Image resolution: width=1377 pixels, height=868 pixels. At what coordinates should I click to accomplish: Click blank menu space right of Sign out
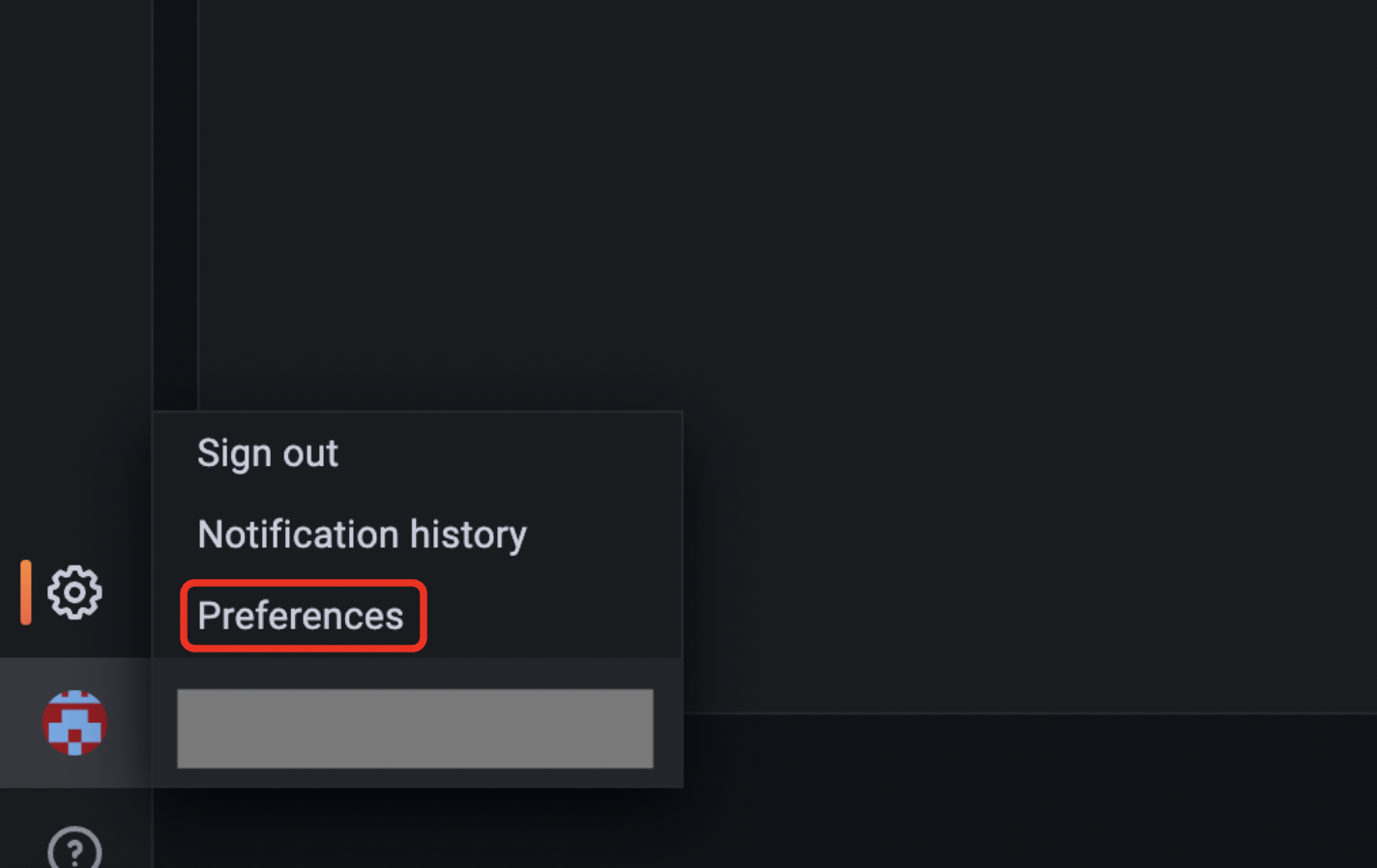pos(532,453)
